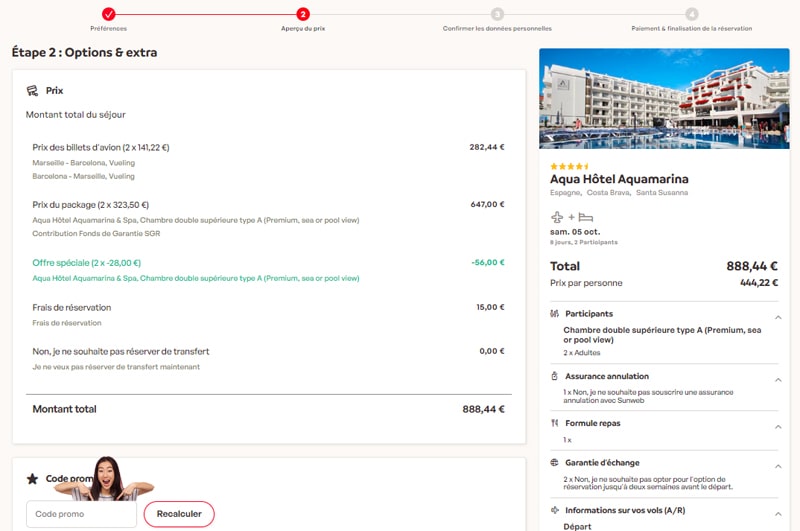Click the Recalculer button
800x531 pixels.
point(179,514)
